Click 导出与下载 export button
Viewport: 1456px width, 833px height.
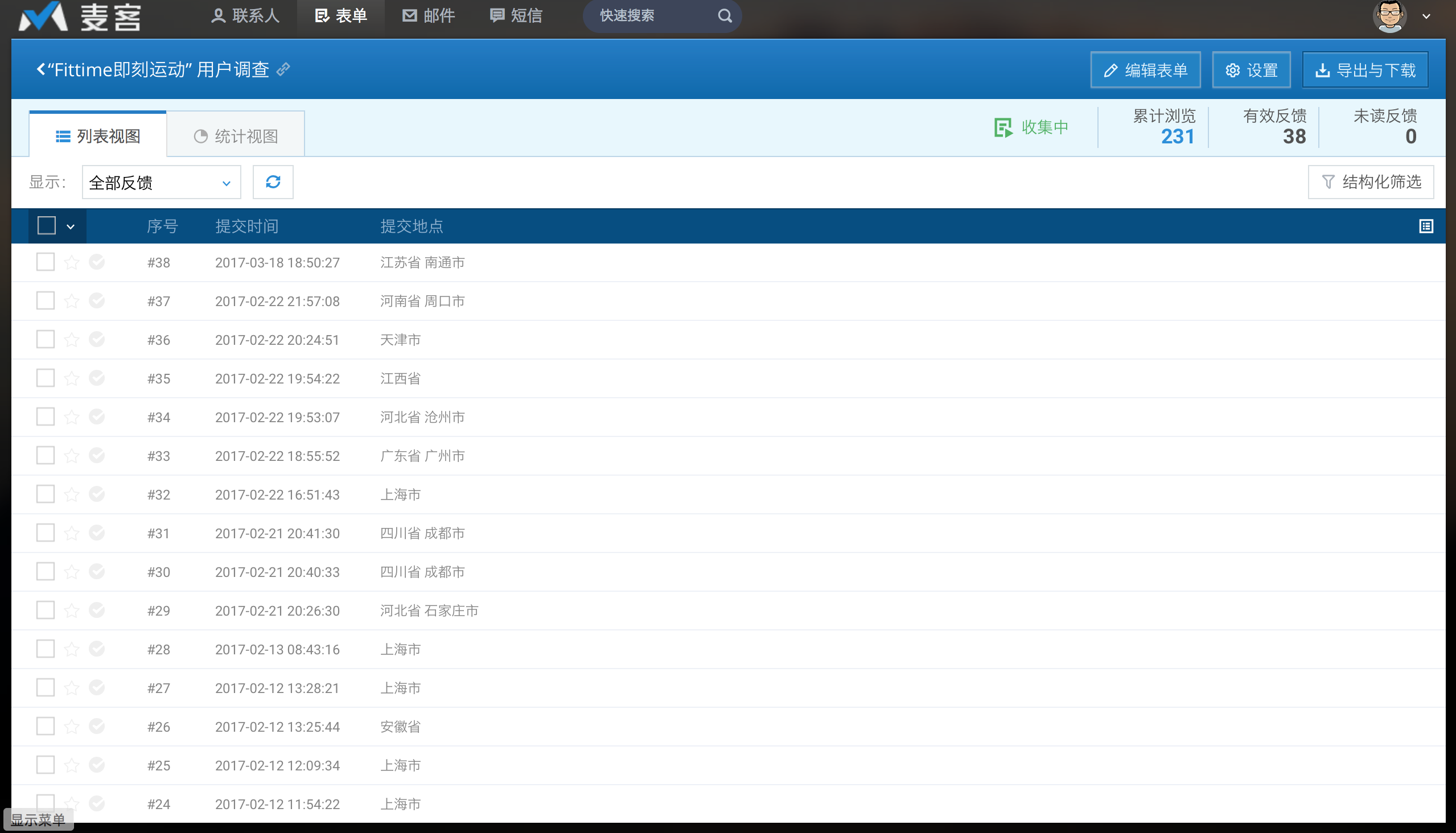(1365, 70)
